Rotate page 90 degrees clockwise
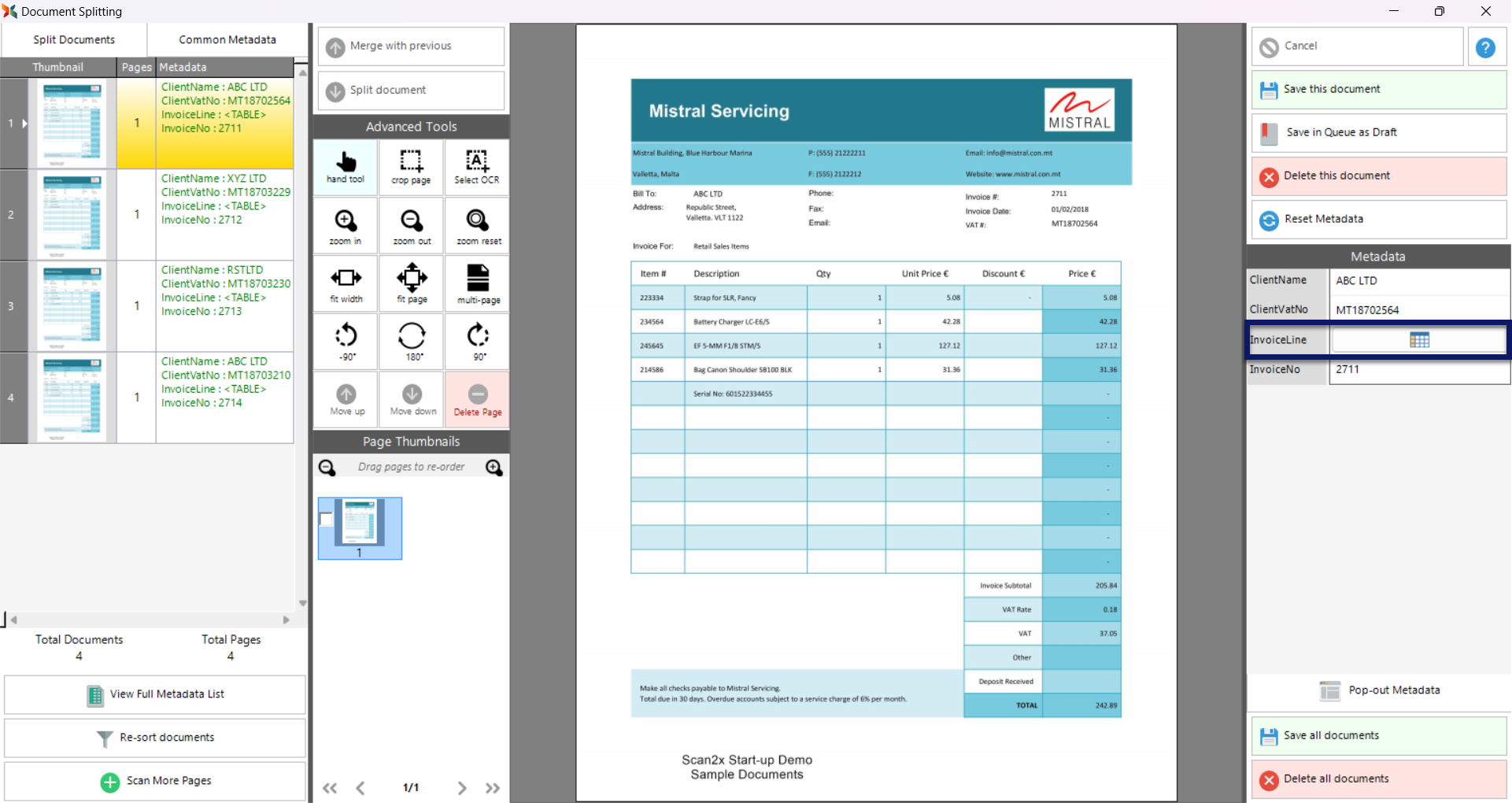 point(478,342)
